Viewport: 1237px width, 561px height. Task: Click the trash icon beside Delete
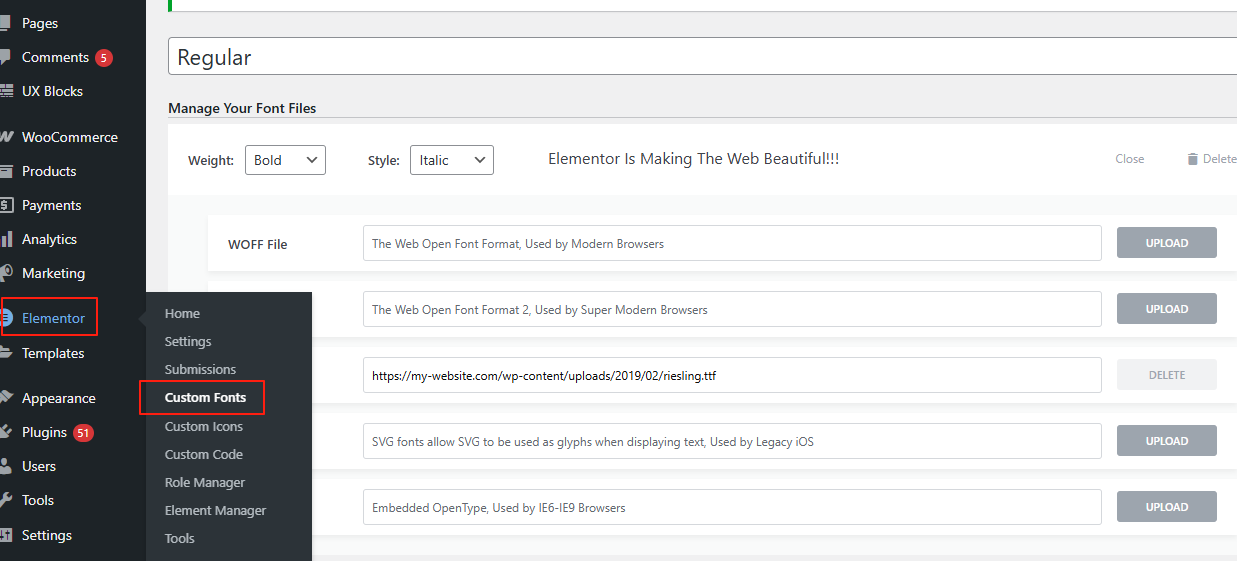click(x=1192, y=159)
